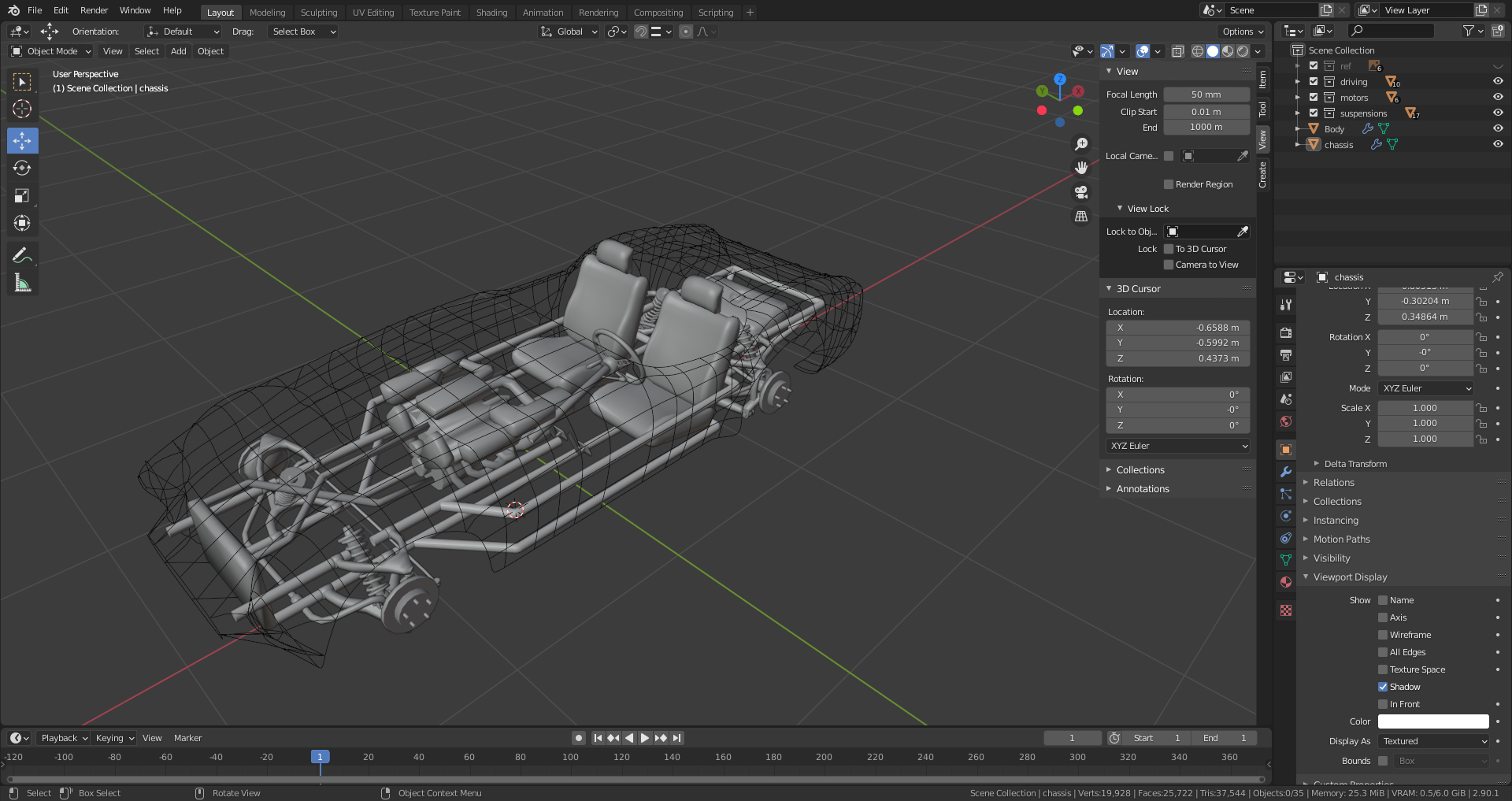This screenshot has width=1512, height=801.
Task: Select the Rotate tool in the toolbar
Action: [22, 169]
